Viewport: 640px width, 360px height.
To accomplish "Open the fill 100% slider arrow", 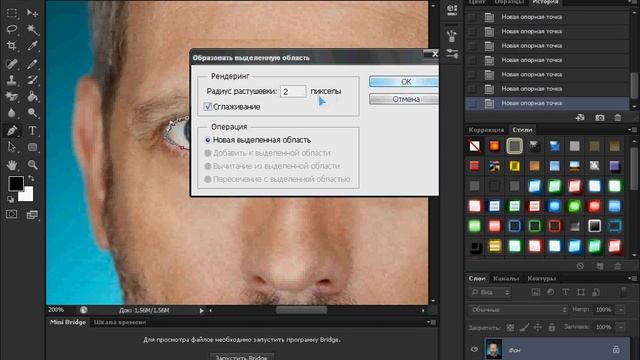I will point(621,327).
